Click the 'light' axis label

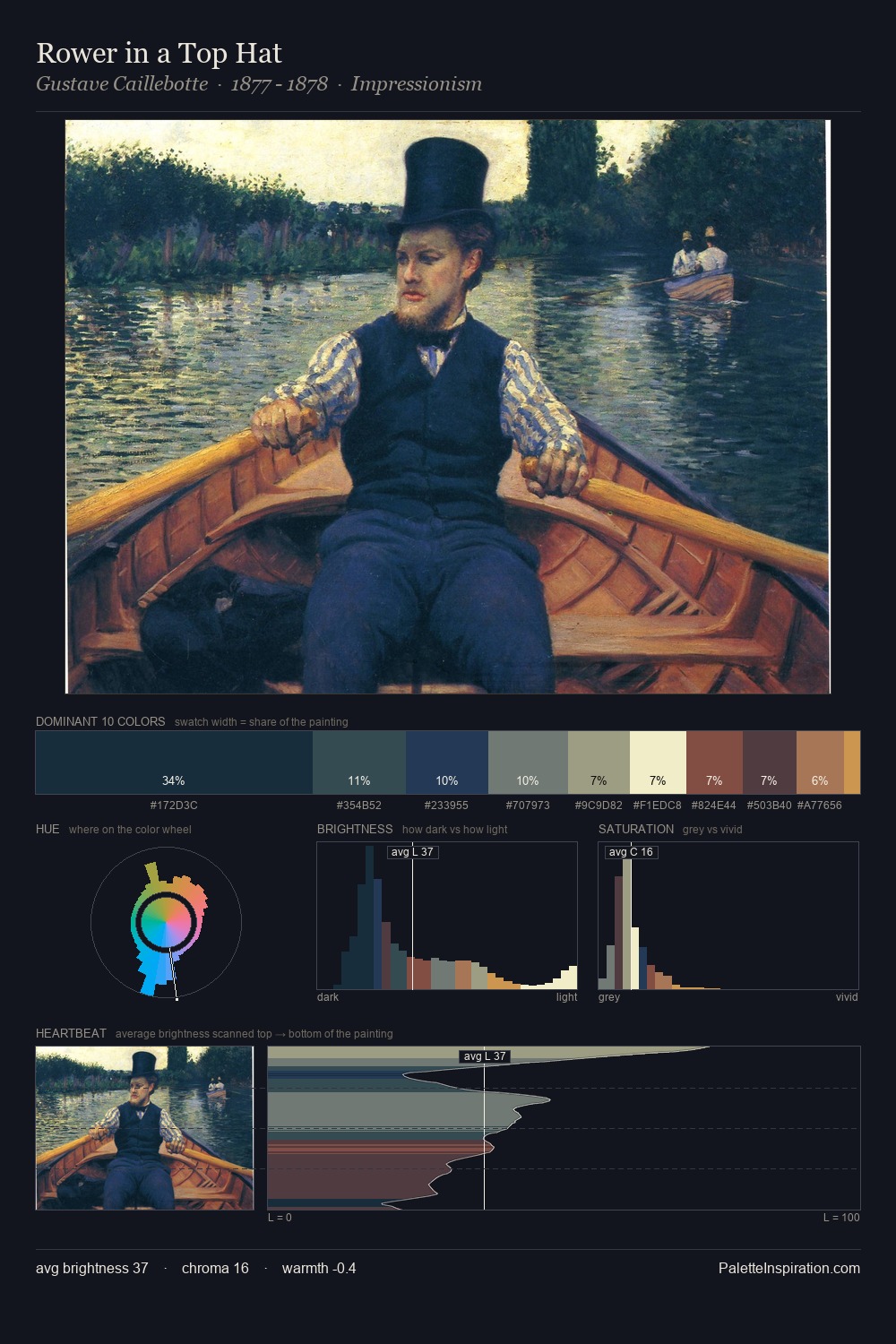pos(567,997)
